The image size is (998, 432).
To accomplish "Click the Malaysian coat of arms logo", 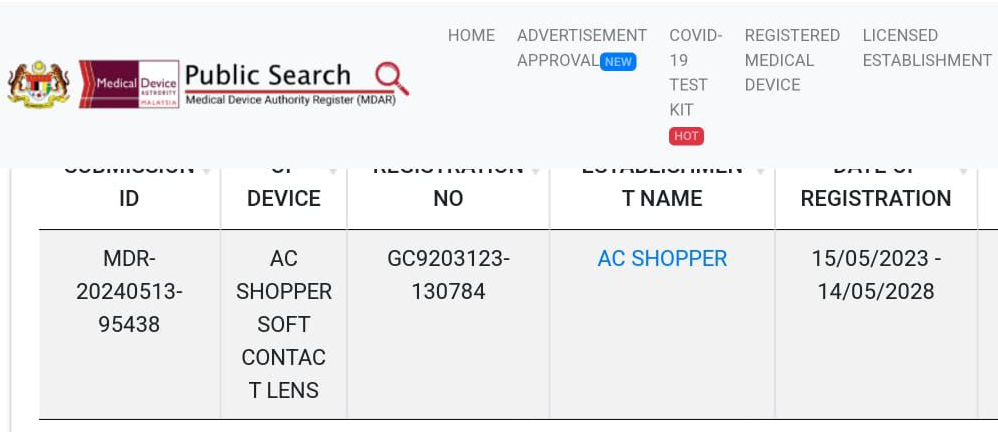I will pos(38,84).
